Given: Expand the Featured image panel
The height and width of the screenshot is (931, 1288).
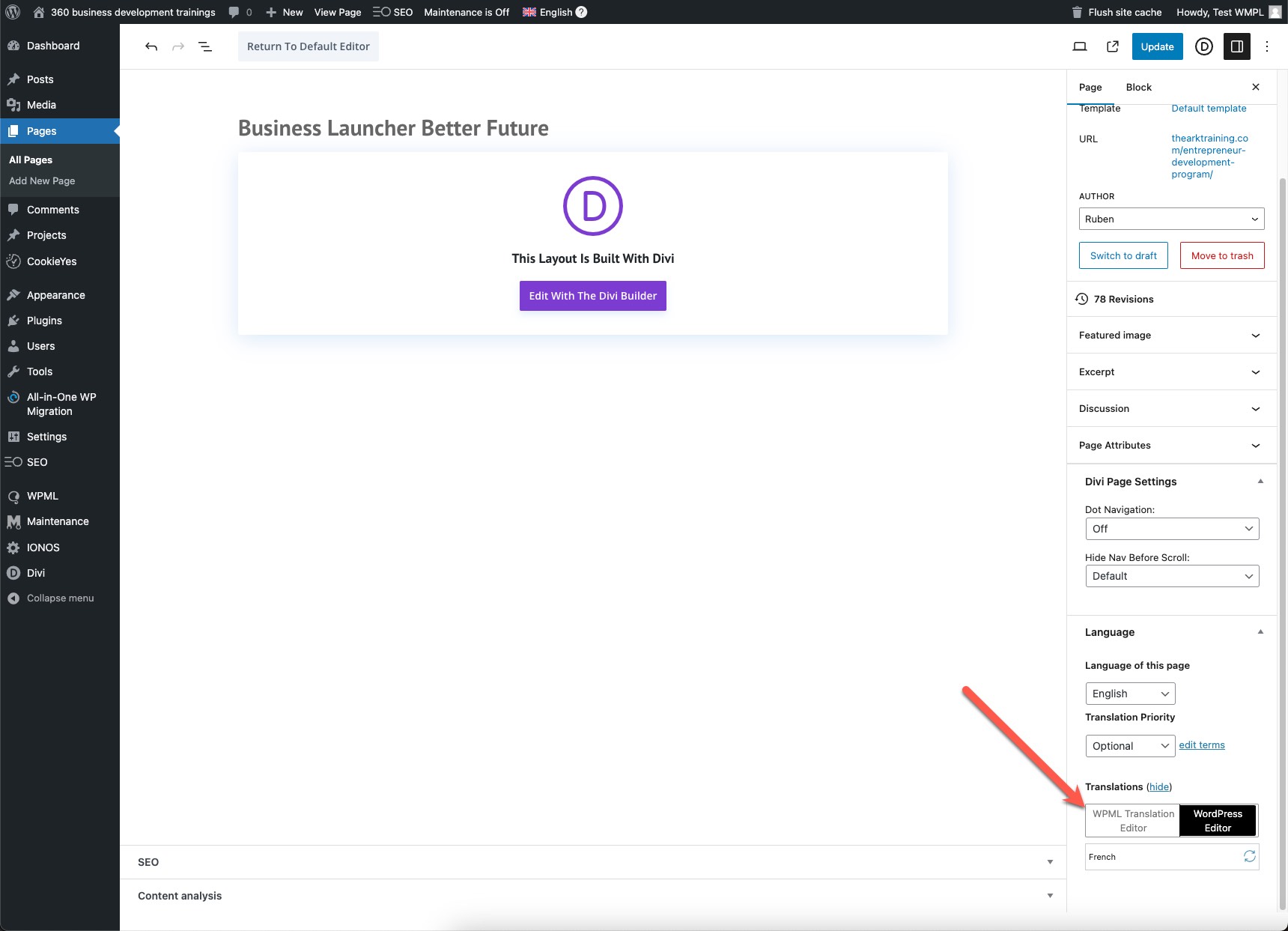Looking at the screenshot, I should coord(1171,336).
